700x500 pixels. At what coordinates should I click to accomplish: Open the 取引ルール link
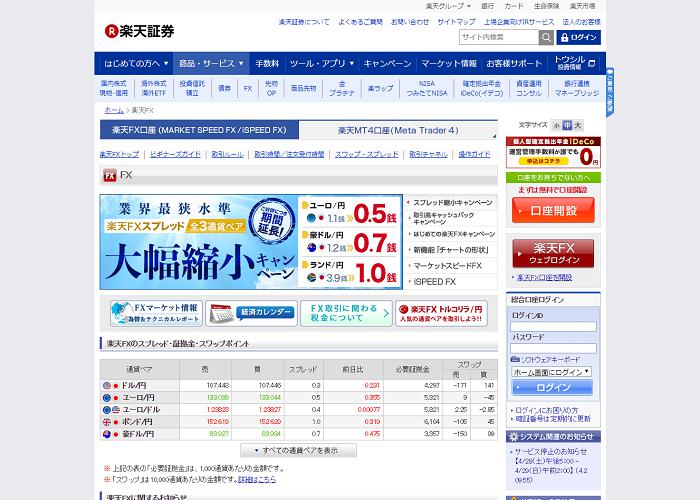227,154
